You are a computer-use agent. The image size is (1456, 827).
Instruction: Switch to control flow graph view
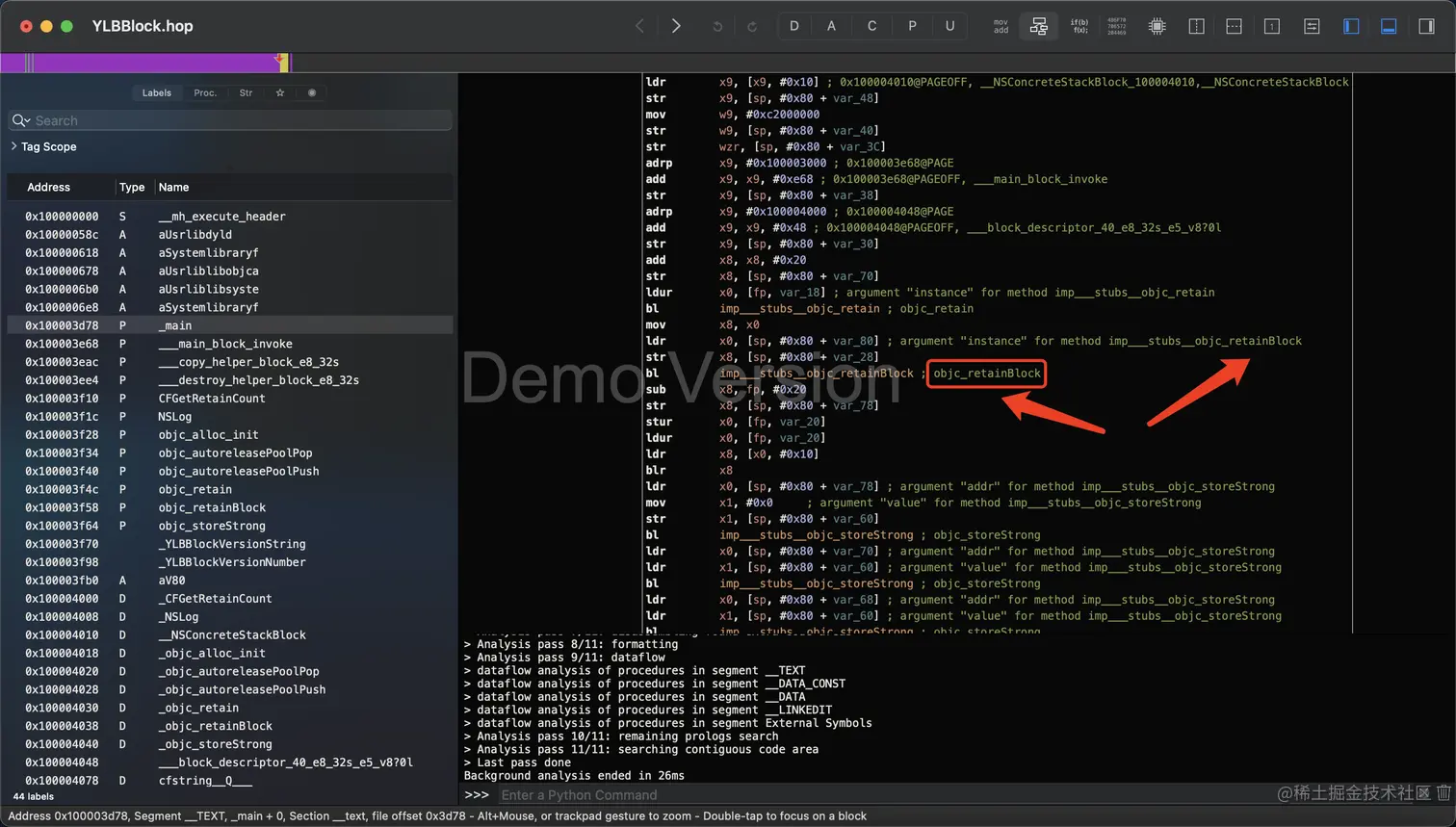tap(1039, 26)
